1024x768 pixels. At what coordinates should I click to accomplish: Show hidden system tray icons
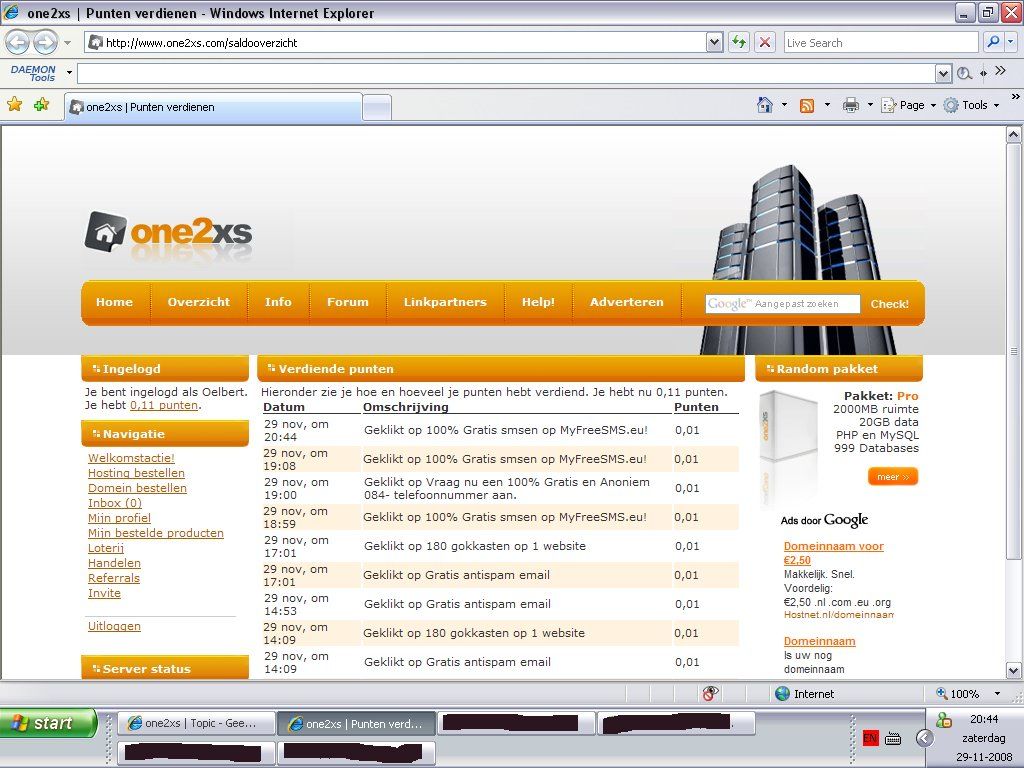[925, 738]
